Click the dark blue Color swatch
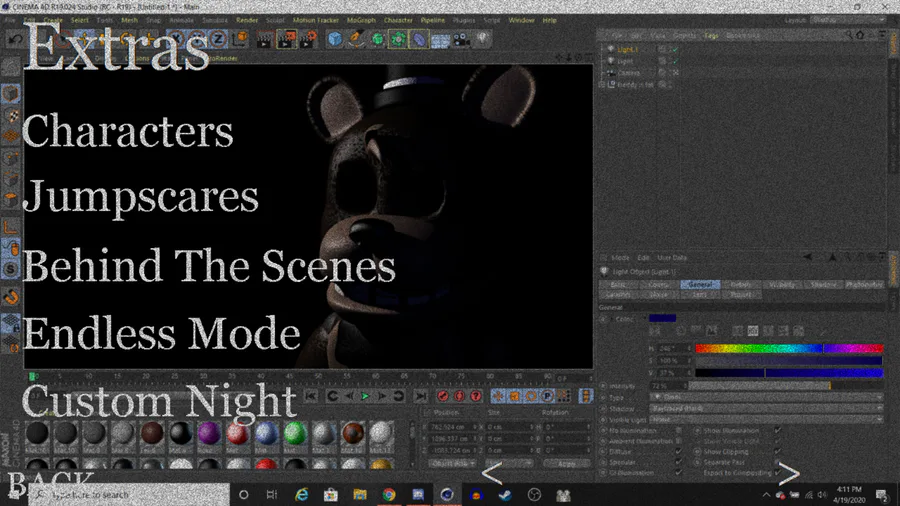Viewport: 900px width, 506px height. (662, 318)
